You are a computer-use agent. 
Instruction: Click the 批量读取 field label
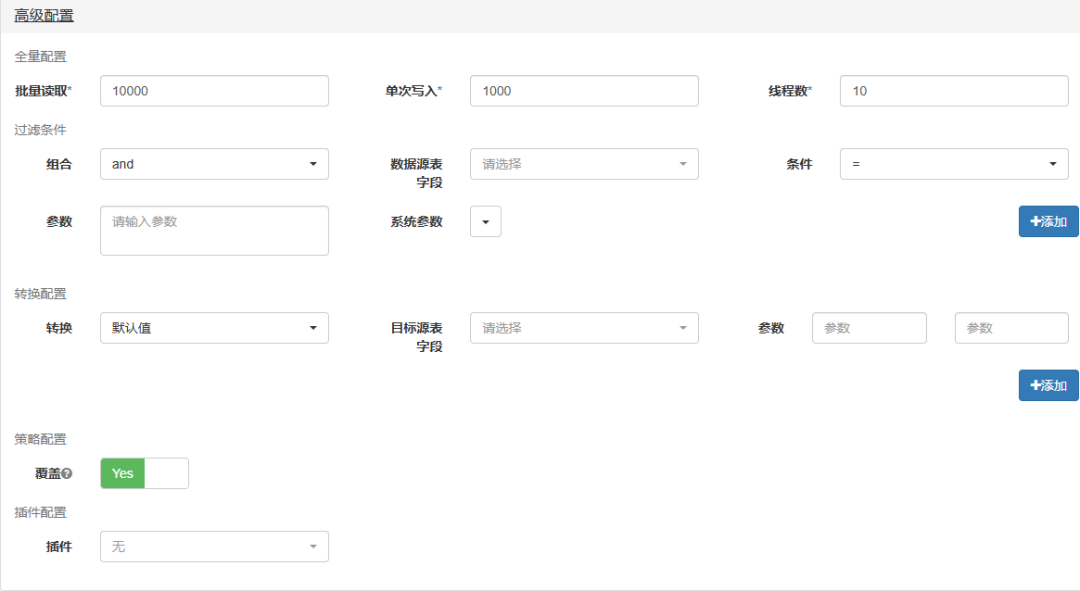(x=43, y=91)
